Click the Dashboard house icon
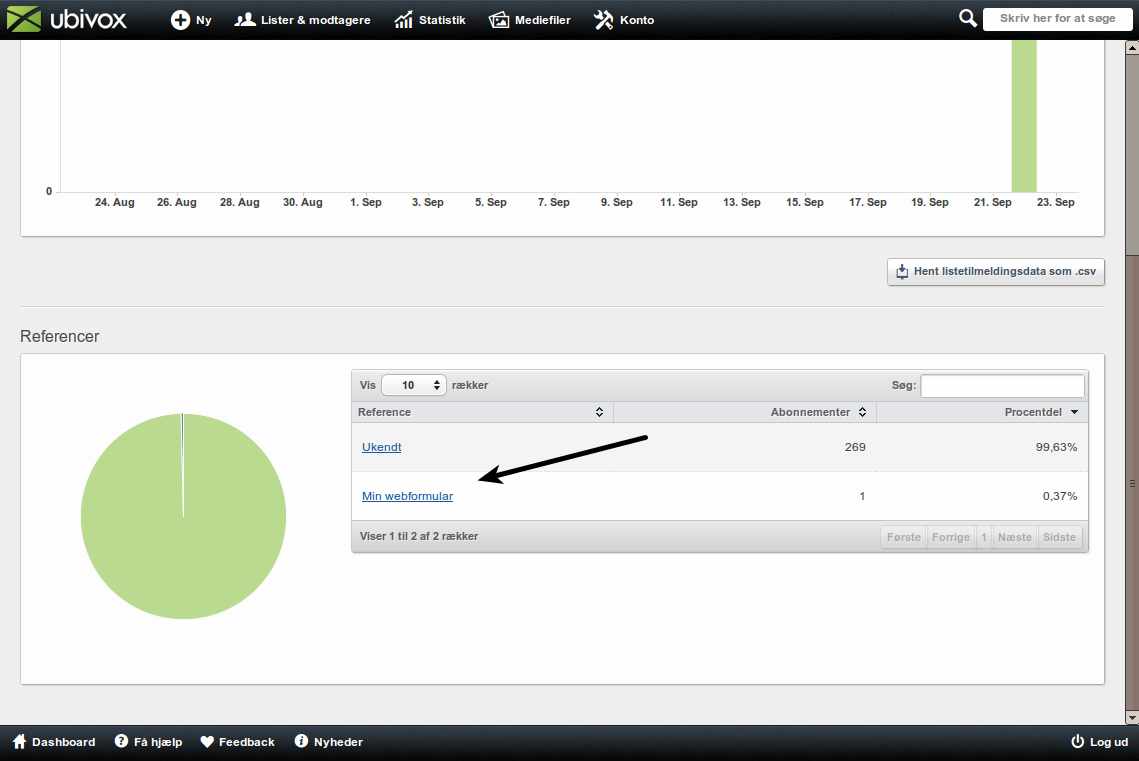Viewport: 1139px width, 761px height. 20,741
